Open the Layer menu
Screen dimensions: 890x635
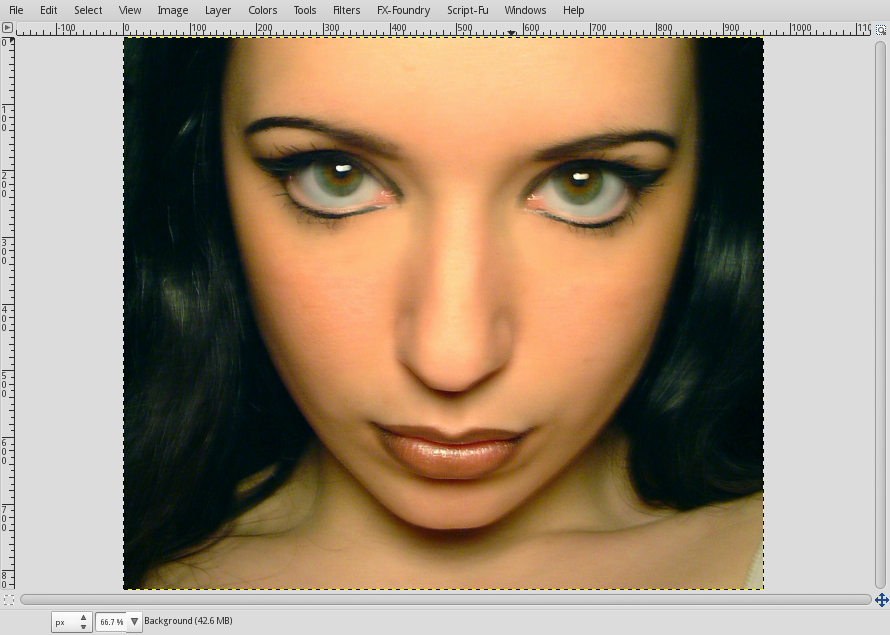(218, 10)
